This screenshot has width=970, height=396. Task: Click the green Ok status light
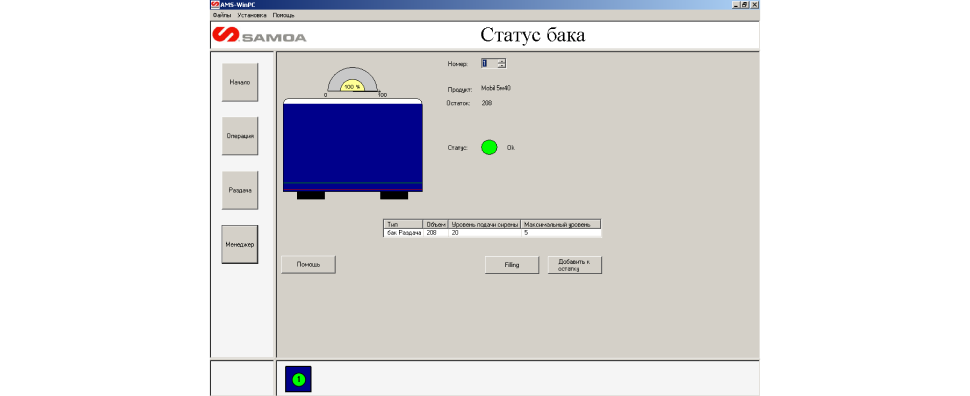click(x=489, y=147)
